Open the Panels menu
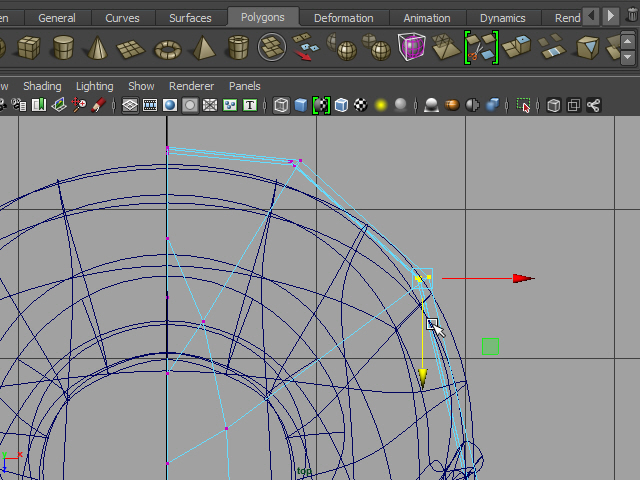The image size is (640, 480). pos(244,86)
